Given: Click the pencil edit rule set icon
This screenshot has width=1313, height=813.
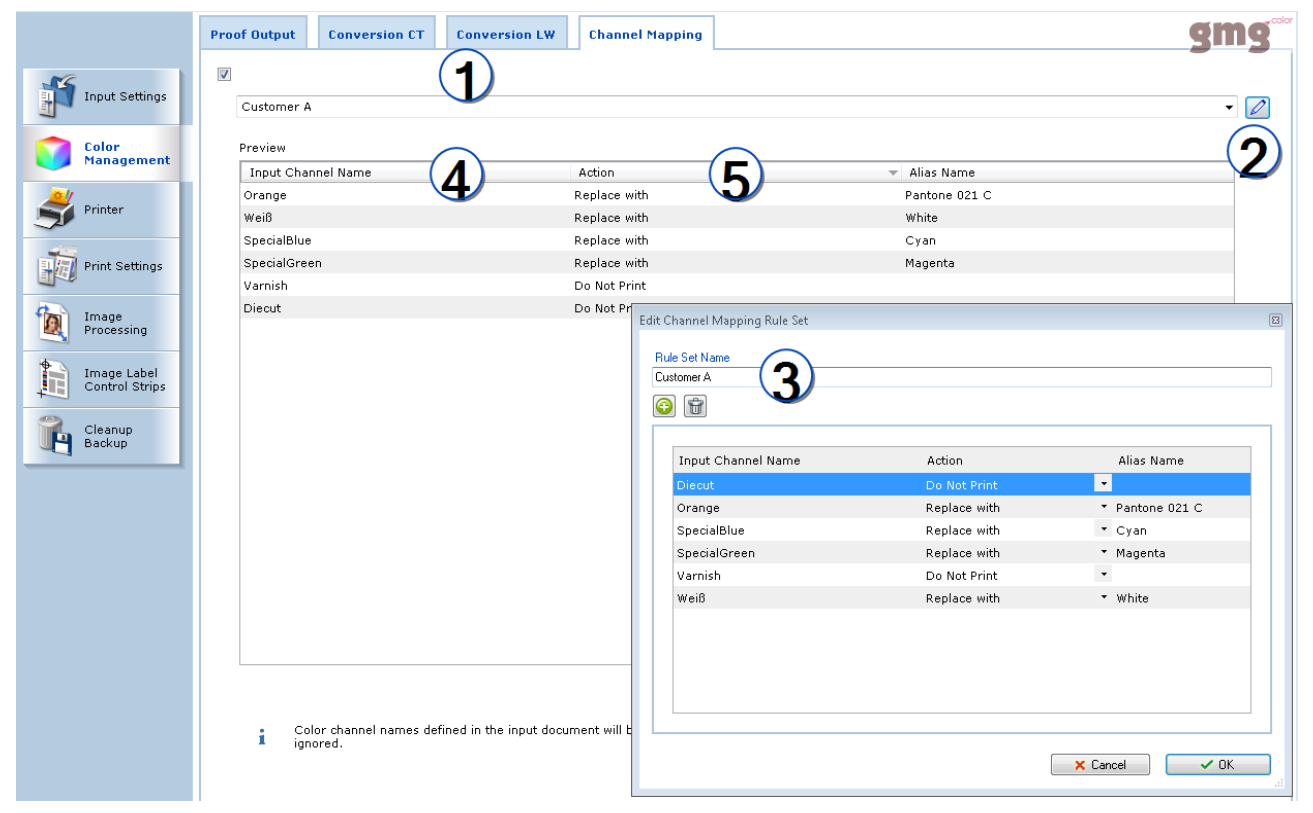Looking at the screenshot, I should coord(1258,107).
